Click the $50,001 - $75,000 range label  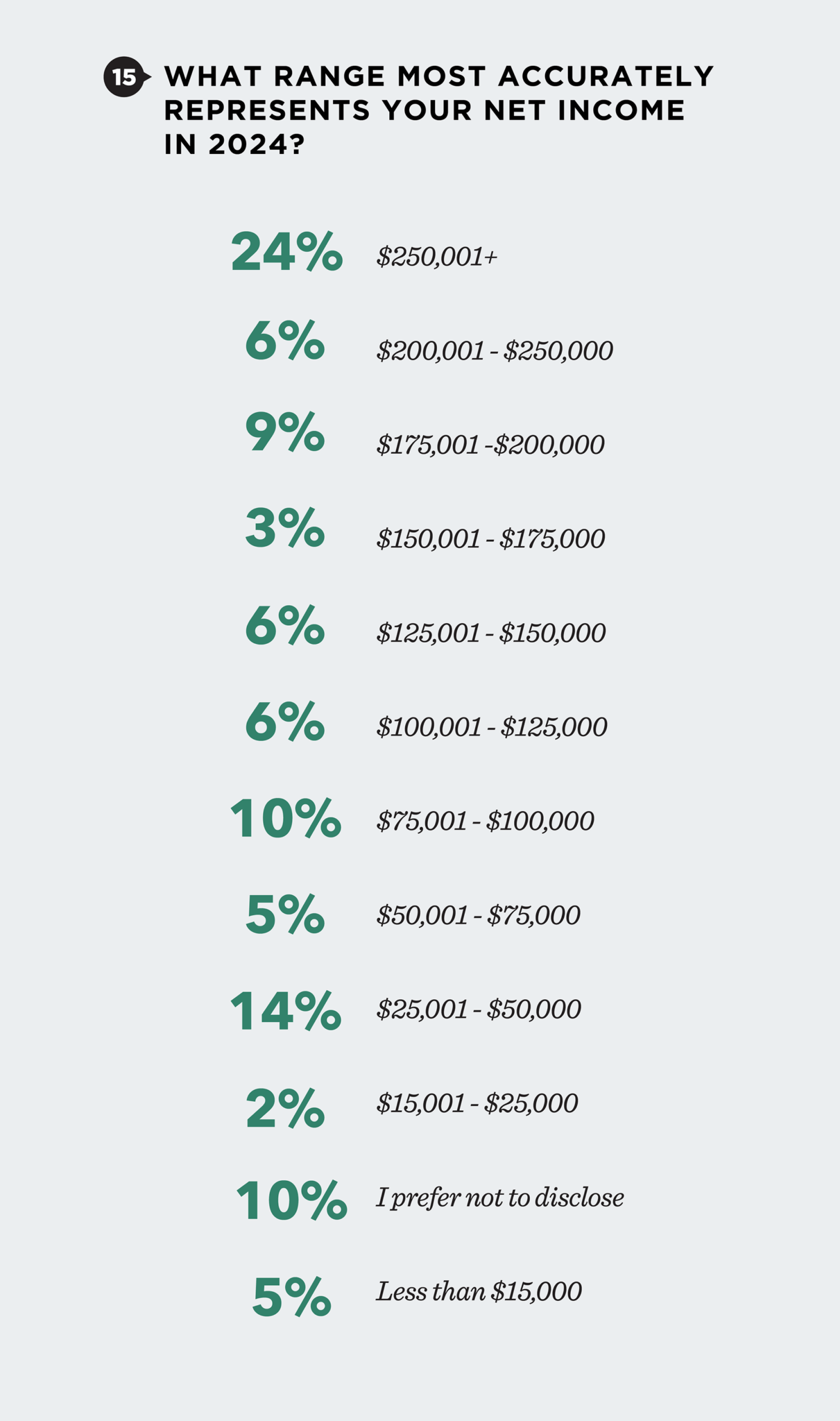pyautogui.click(x=478, y=916)
